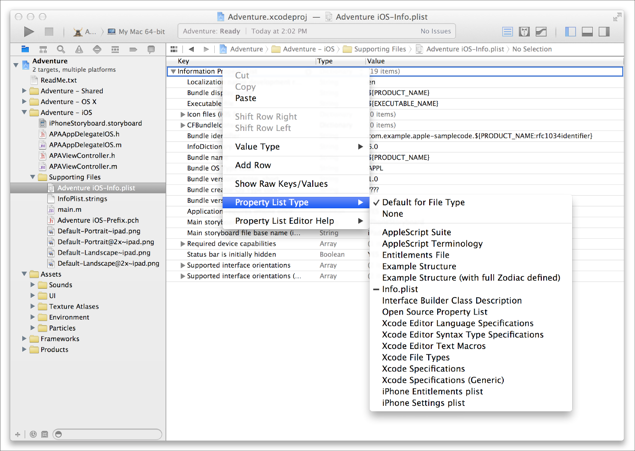This screenshot has height=451, width=635.
Task: Show the Project navigator
Action: tap(25, 49)
